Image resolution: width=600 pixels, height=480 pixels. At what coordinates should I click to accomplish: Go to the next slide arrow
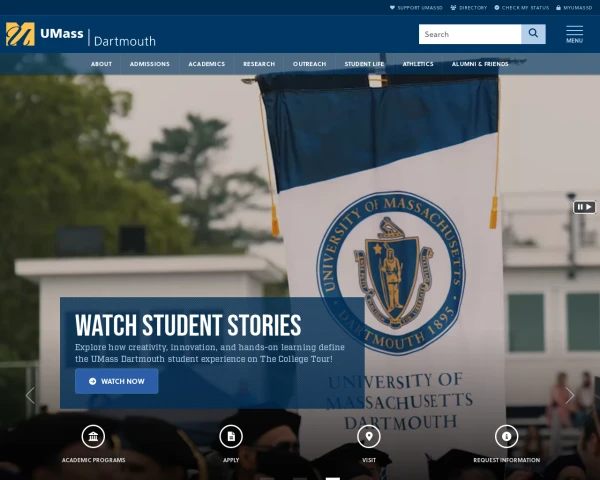(x=570, y=395)
